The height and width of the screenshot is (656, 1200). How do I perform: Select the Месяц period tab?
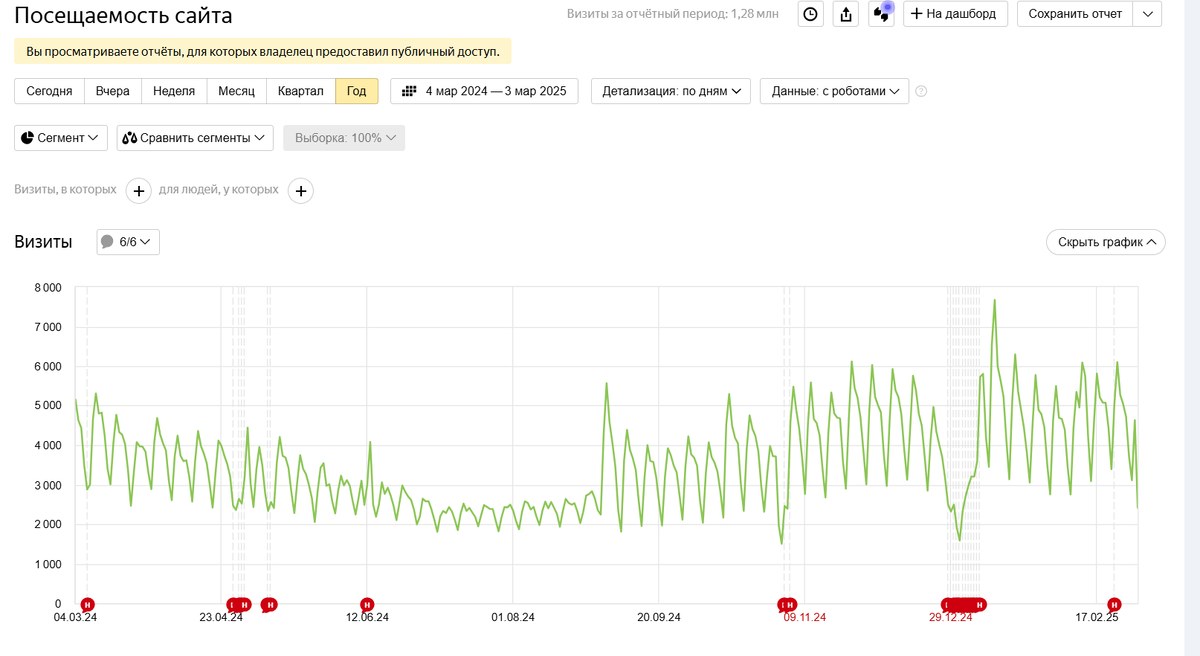(236, 91)
